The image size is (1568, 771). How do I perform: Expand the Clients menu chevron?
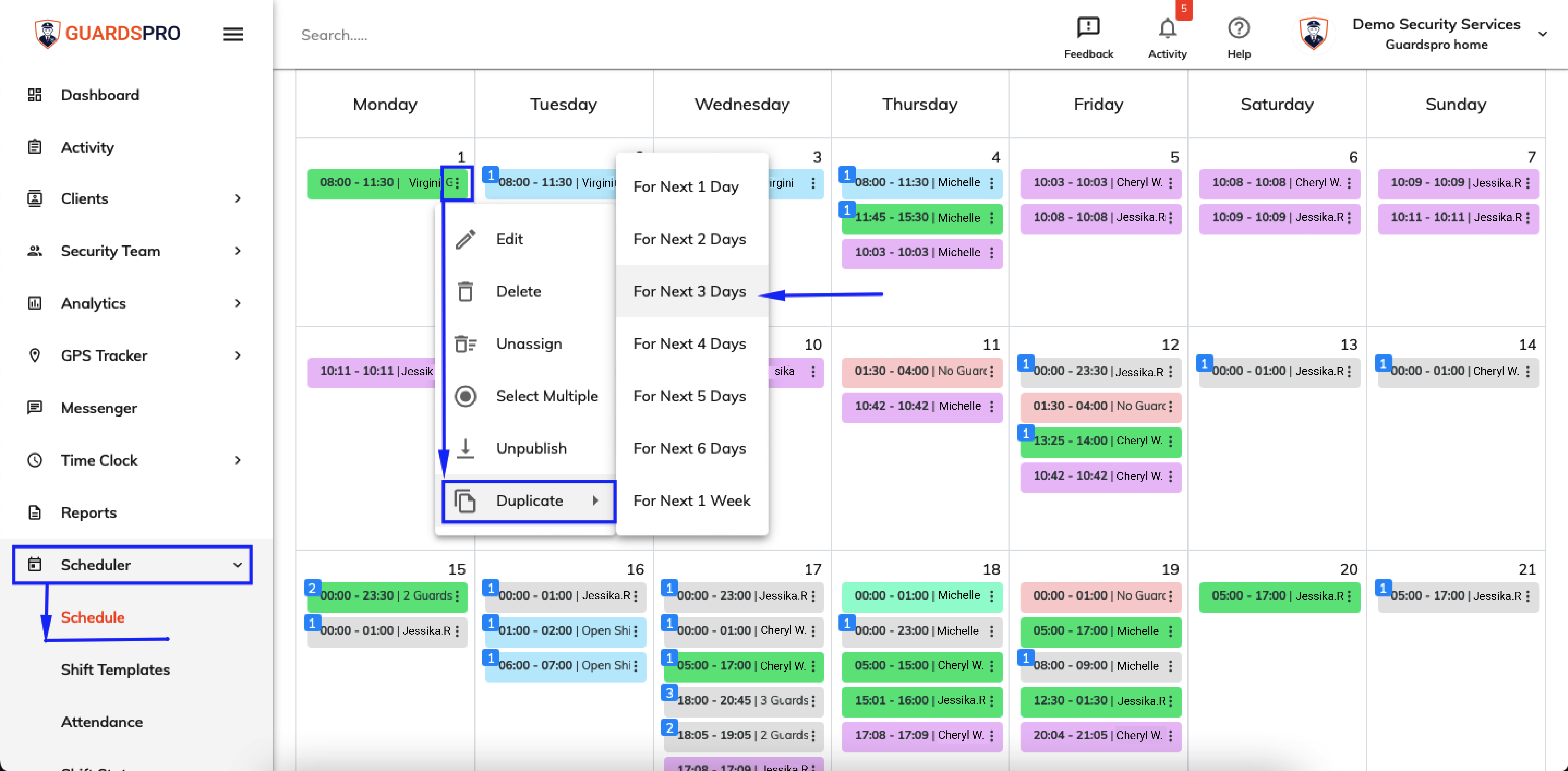[x=238, y=198]
